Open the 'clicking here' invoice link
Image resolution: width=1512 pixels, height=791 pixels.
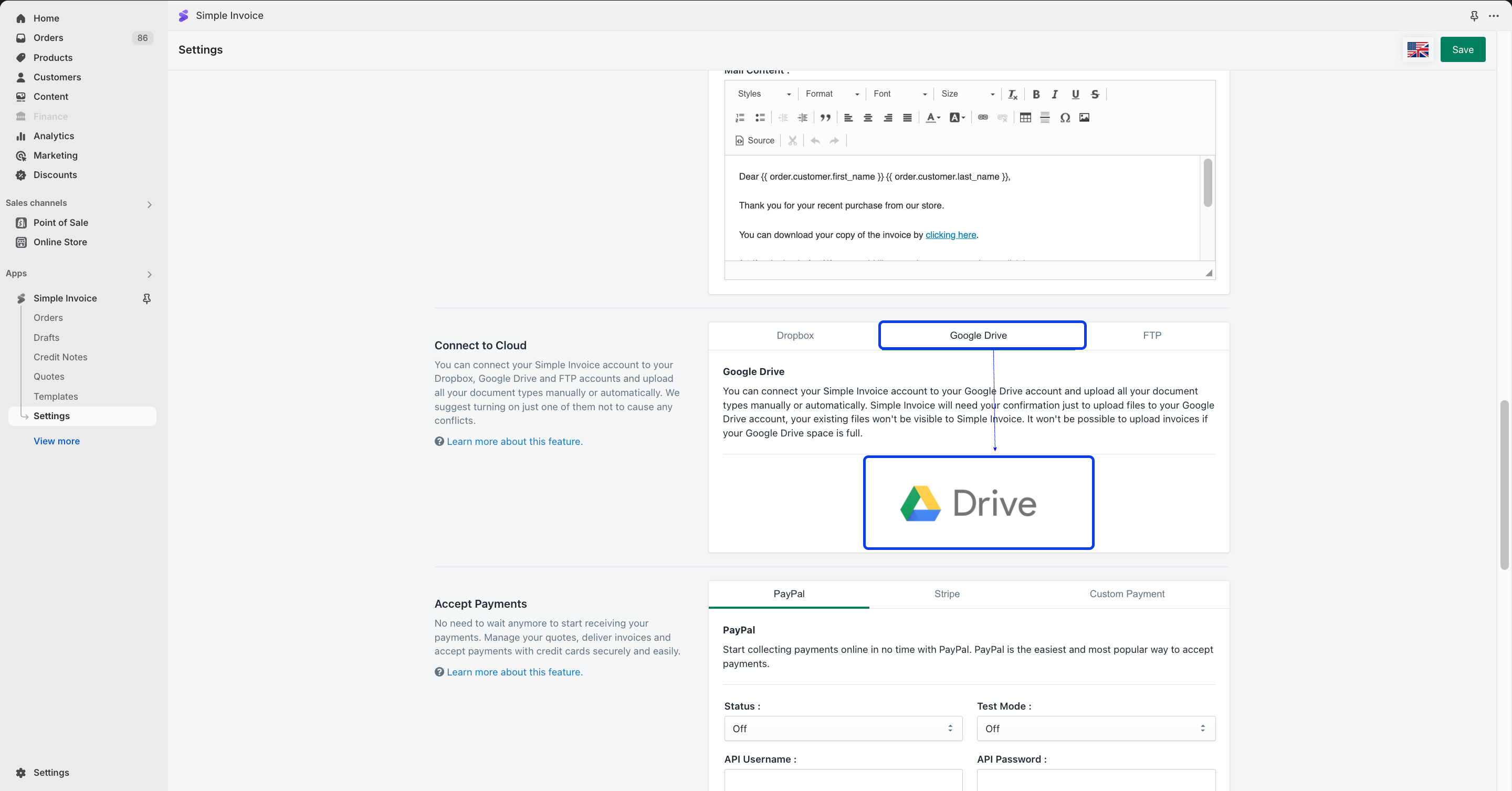pyautogui.click(x=950, y=235)
